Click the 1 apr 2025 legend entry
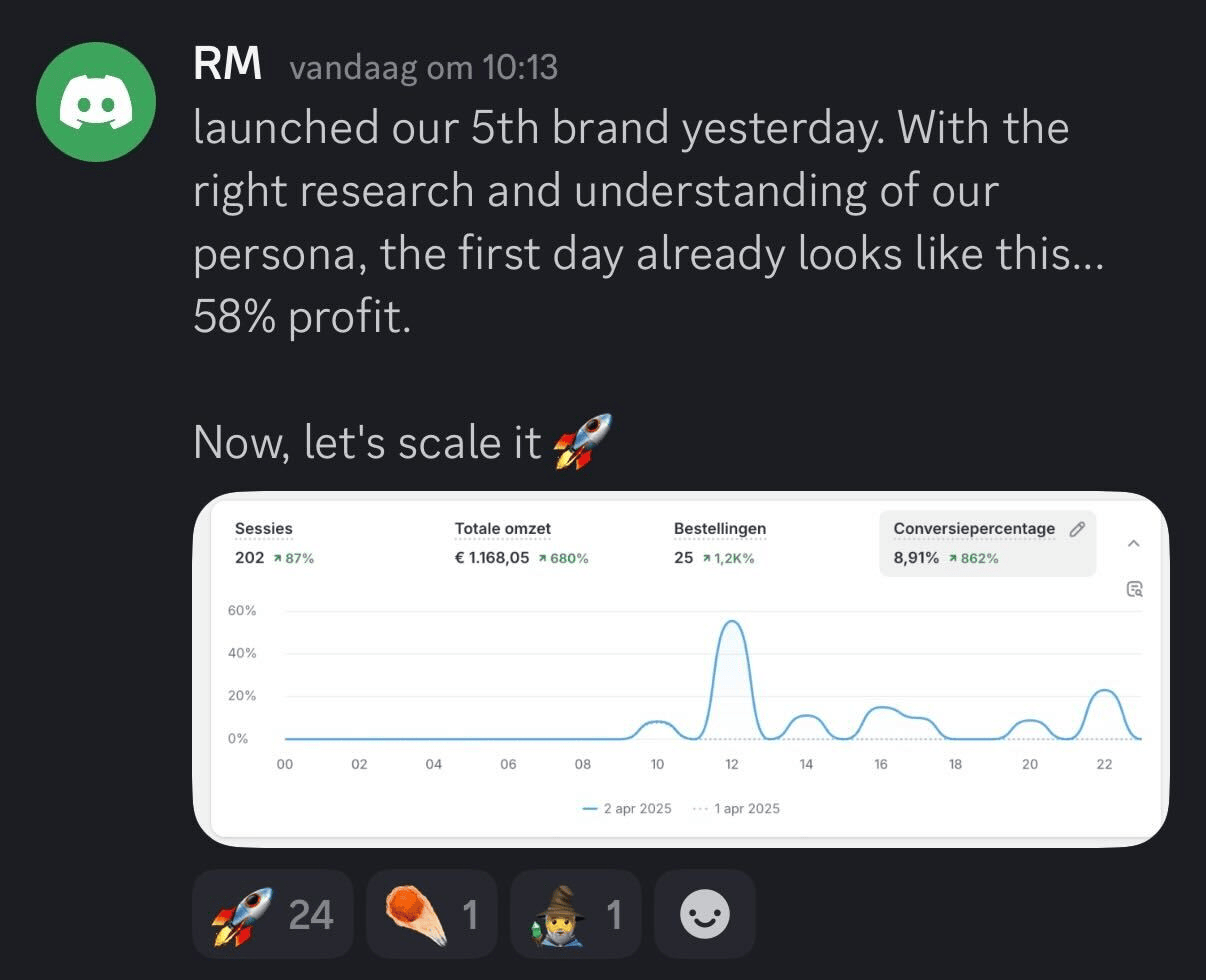1206x980 pixels. [x=738, y=808]
